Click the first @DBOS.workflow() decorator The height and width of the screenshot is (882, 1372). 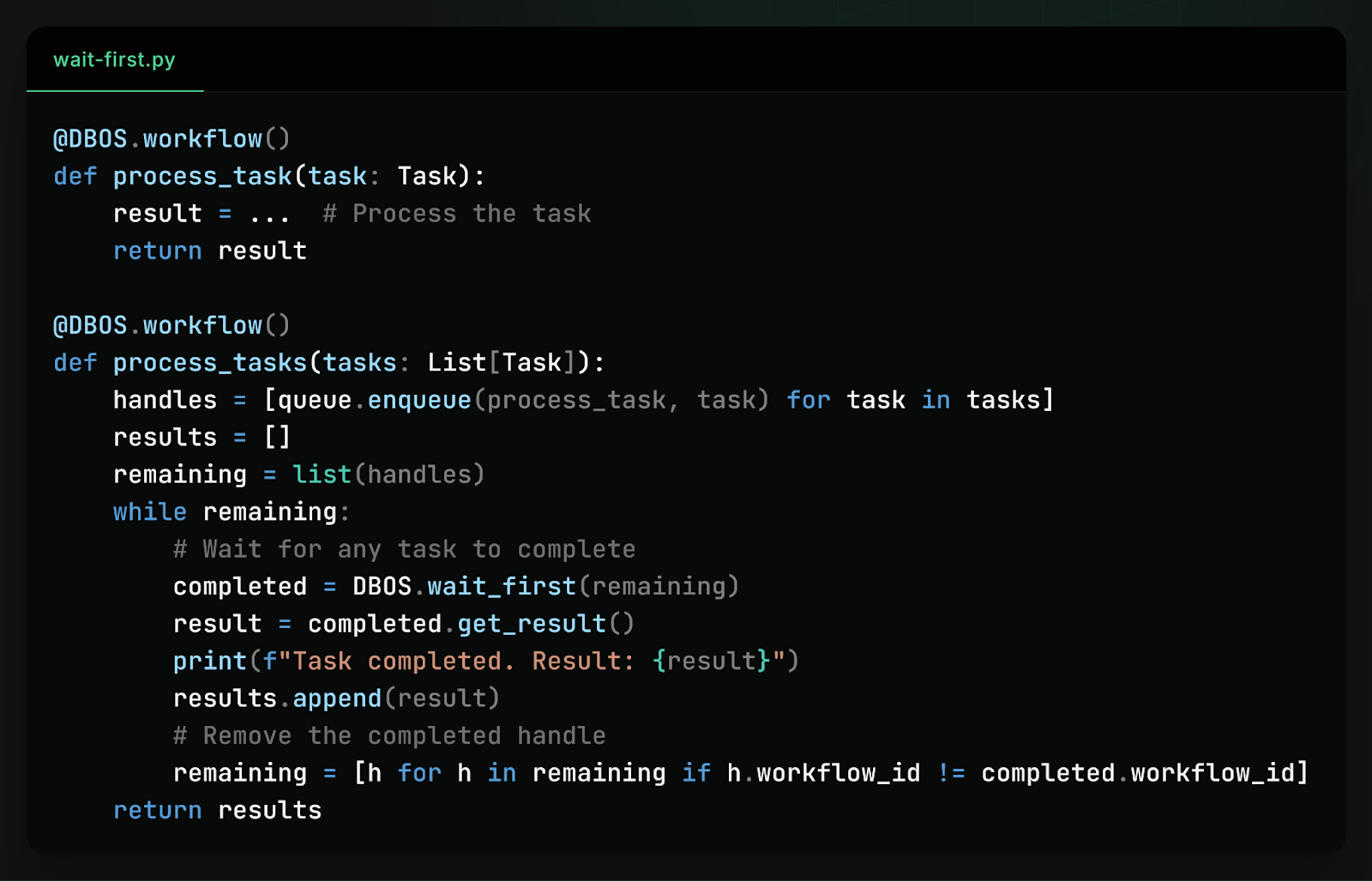point(171,137)
